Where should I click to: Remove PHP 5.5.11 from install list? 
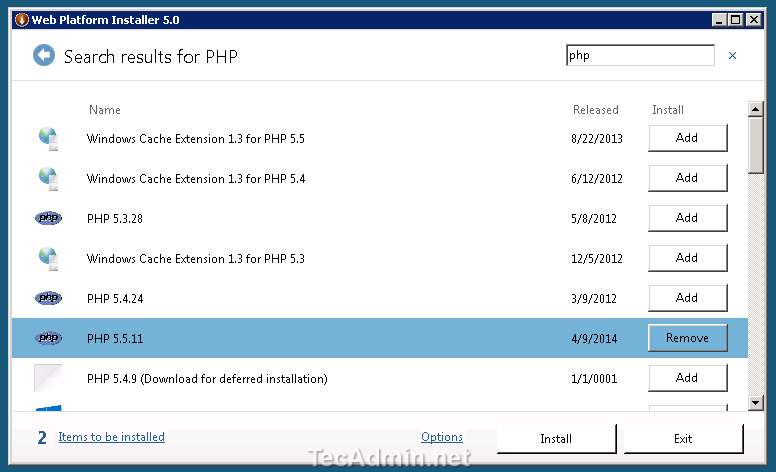[x=687, y=338]
